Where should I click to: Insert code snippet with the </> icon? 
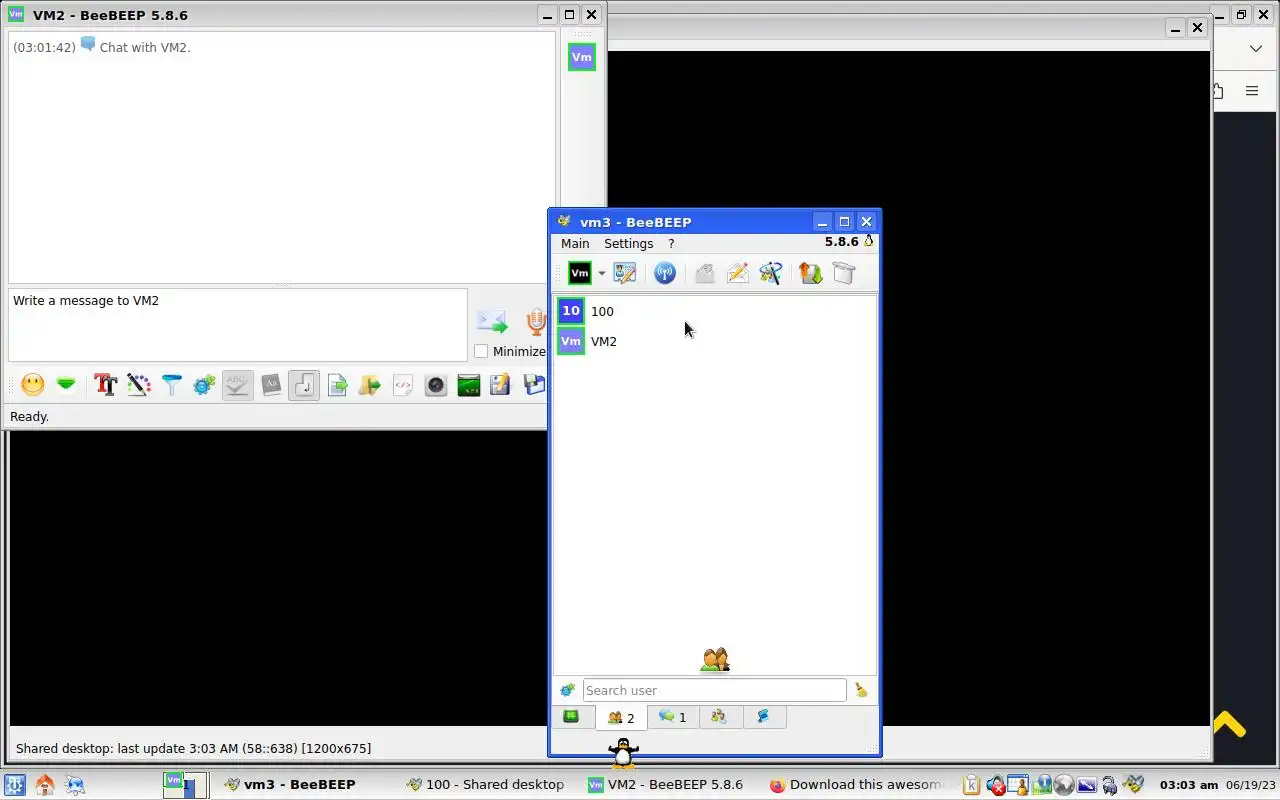tap(403, 384)
